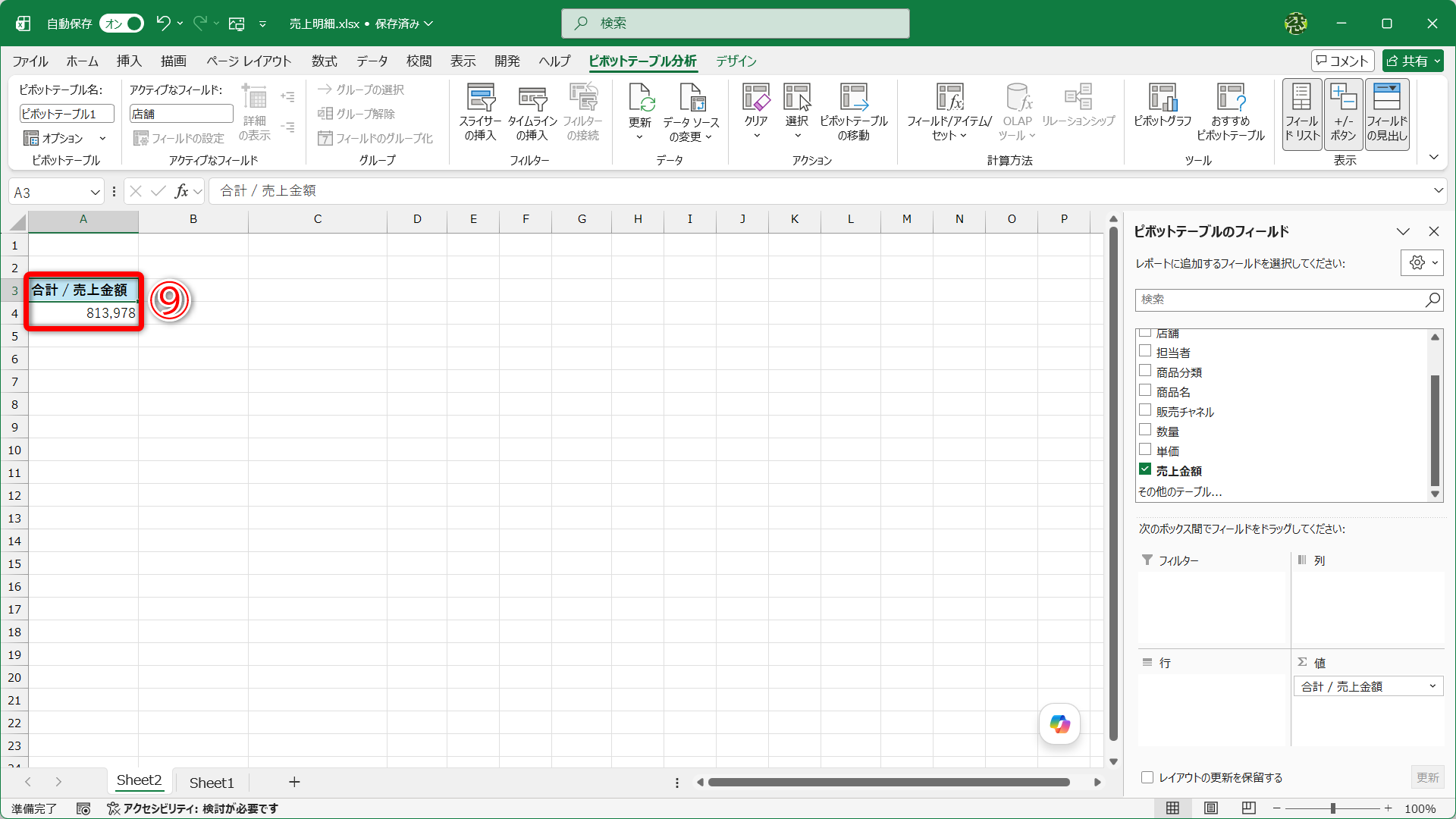Open the コメント button

pos(1342,61)
